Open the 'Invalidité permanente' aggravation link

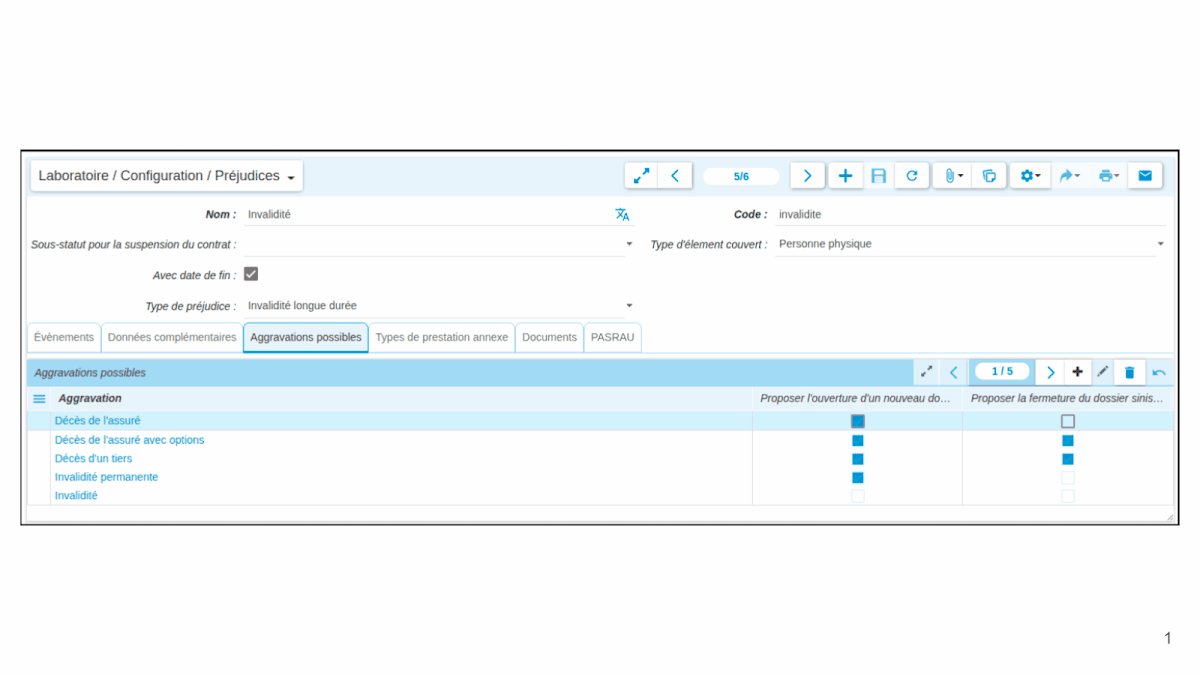tap(106, 477)
